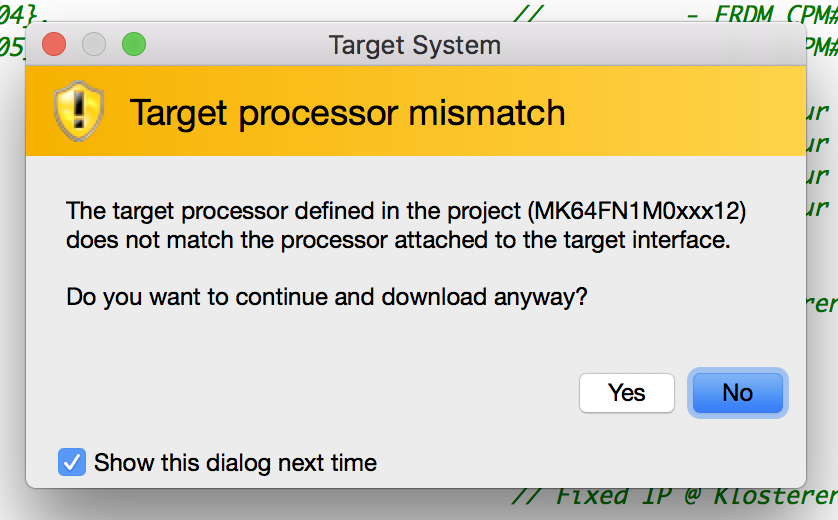Click the "continue and download anyway?" question text
838x520 pixels.
(x=411, y=297)
